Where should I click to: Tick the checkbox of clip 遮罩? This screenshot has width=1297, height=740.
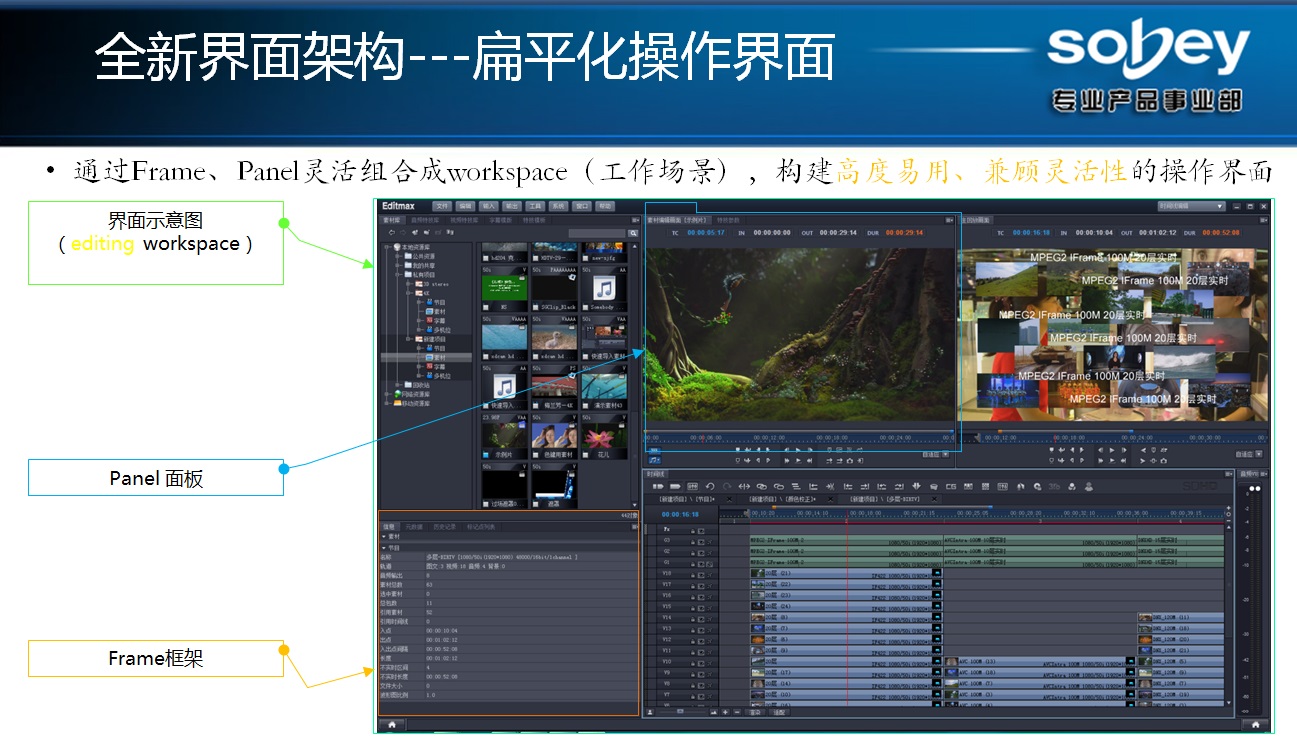click(x=536, y=503)
